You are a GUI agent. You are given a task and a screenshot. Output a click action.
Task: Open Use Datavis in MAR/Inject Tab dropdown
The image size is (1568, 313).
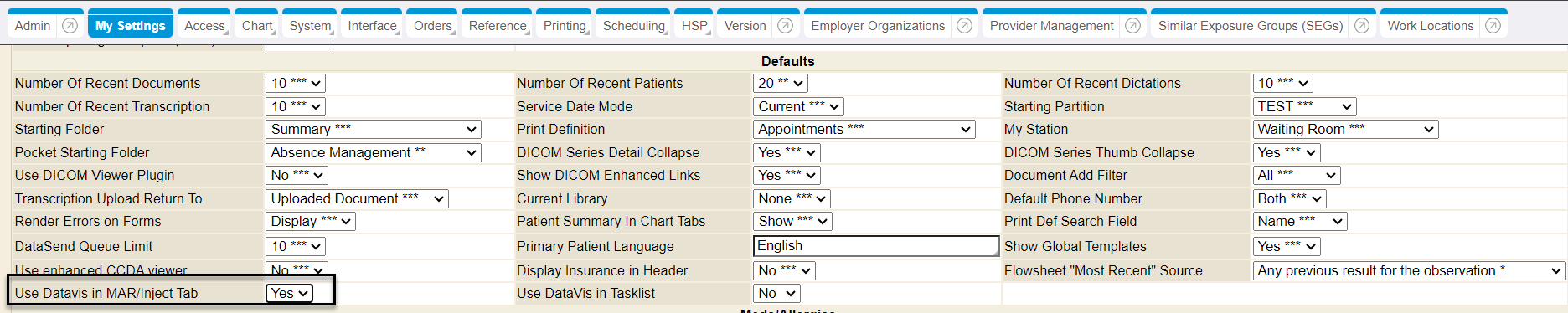(x=289, y=293)
